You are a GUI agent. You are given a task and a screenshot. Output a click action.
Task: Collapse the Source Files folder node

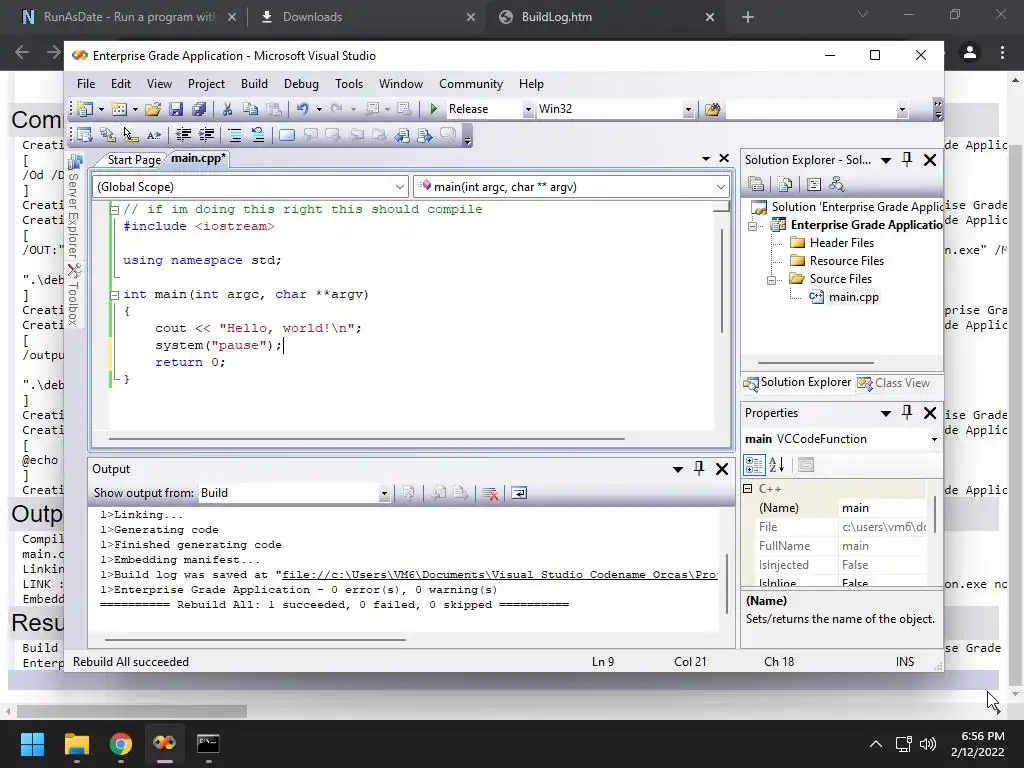pos(771,280)
